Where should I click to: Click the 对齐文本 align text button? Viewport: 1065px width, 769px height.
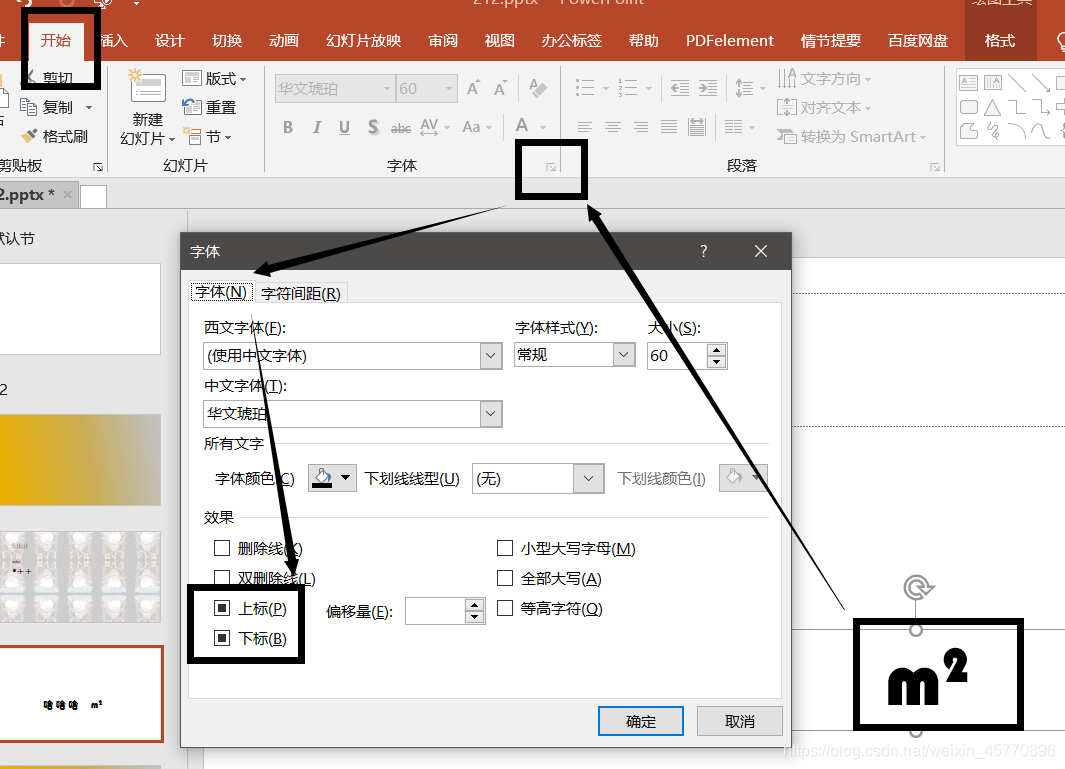824,107
